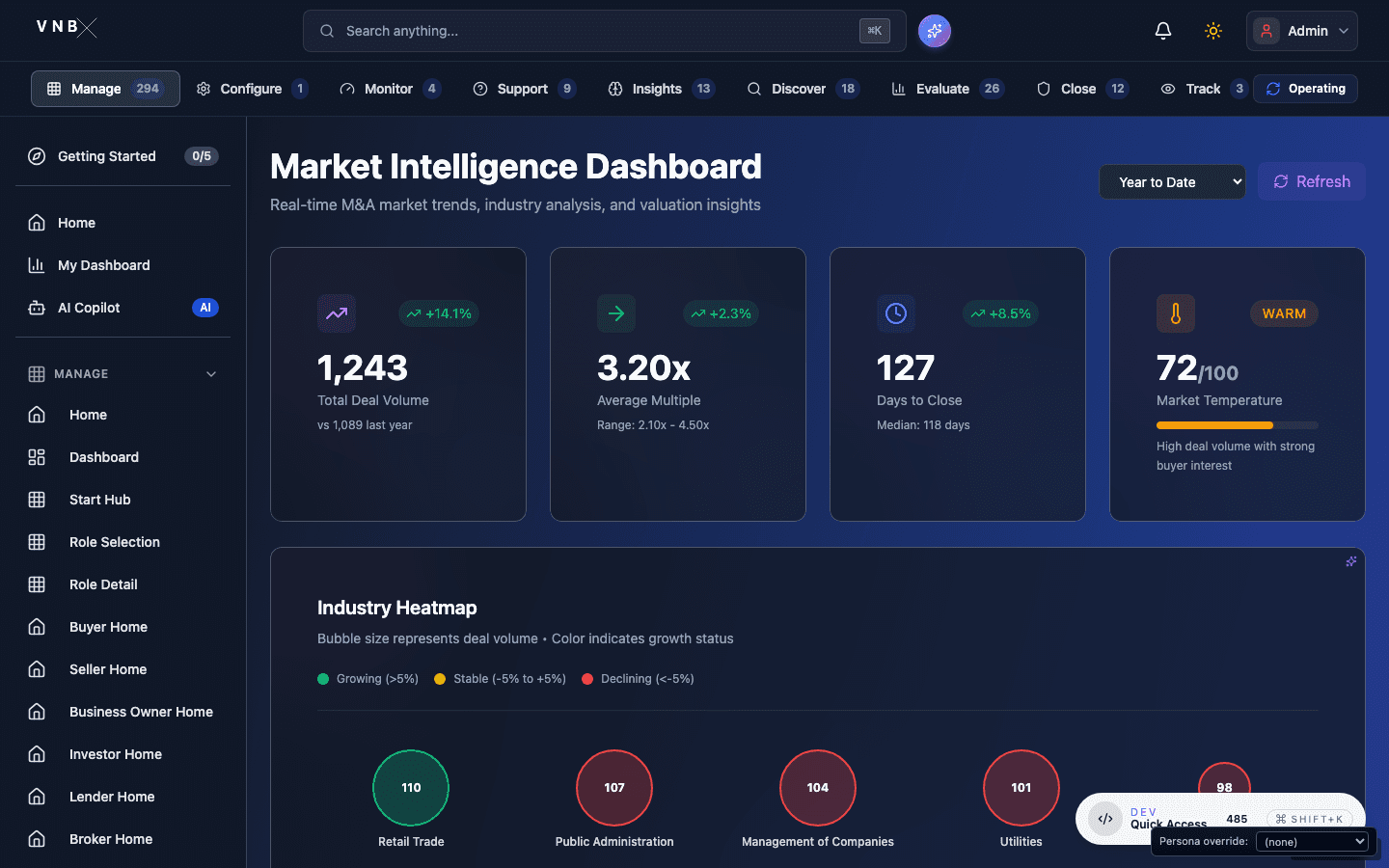Click the notification bell icon
Screen dimensions: 1389x868
(x=1163, y=30)
